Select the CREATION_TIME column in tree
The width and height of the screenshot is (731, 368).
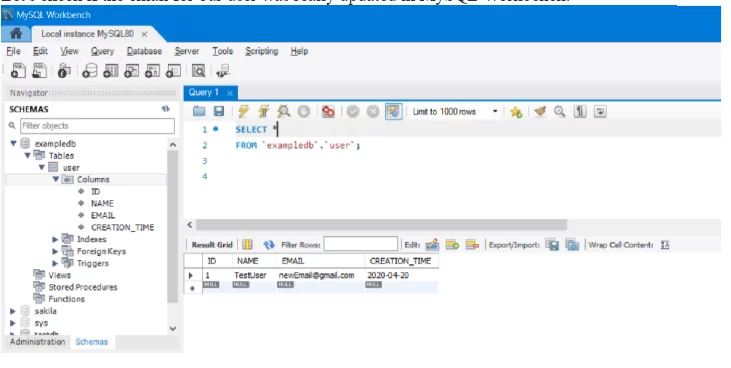[x=122, y=227]
